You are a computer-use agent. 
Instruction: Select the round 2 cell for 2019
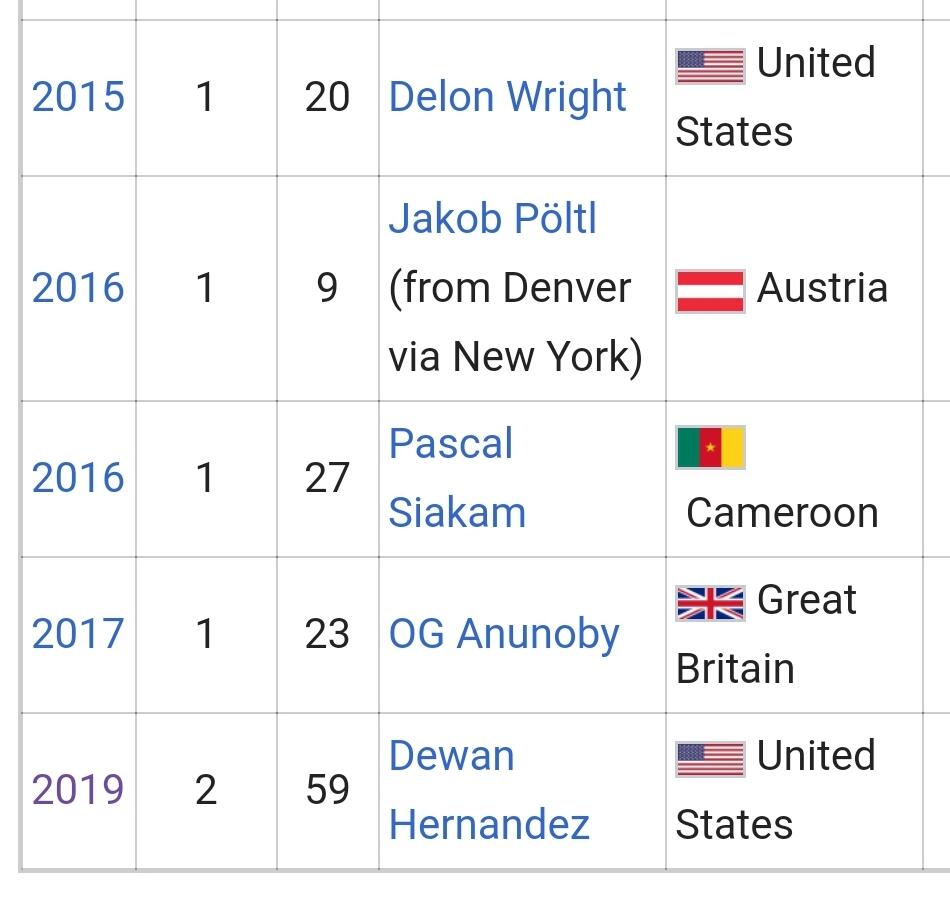point(206,790)
